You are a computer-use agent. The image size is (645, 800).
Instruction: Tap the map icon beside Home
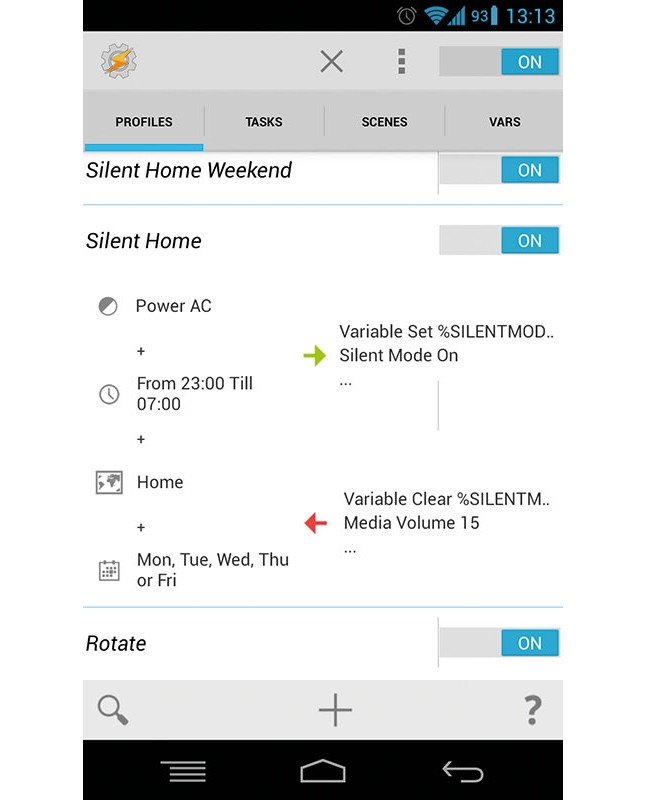pyautogui.click(x=109, y=482)
